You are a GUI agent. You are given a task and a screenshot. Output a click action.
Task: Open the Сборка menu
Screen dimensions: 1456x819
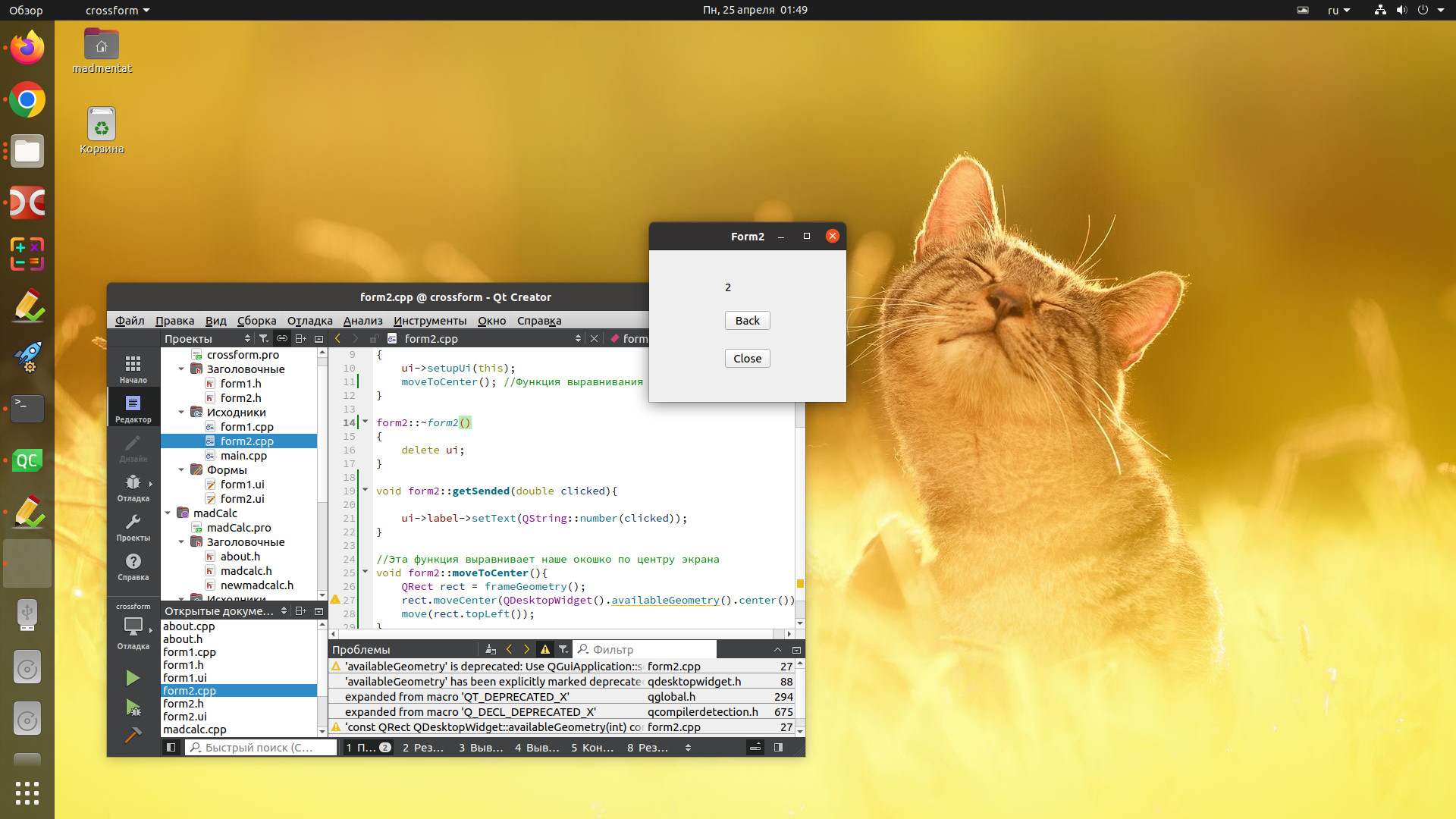[256, 321]
